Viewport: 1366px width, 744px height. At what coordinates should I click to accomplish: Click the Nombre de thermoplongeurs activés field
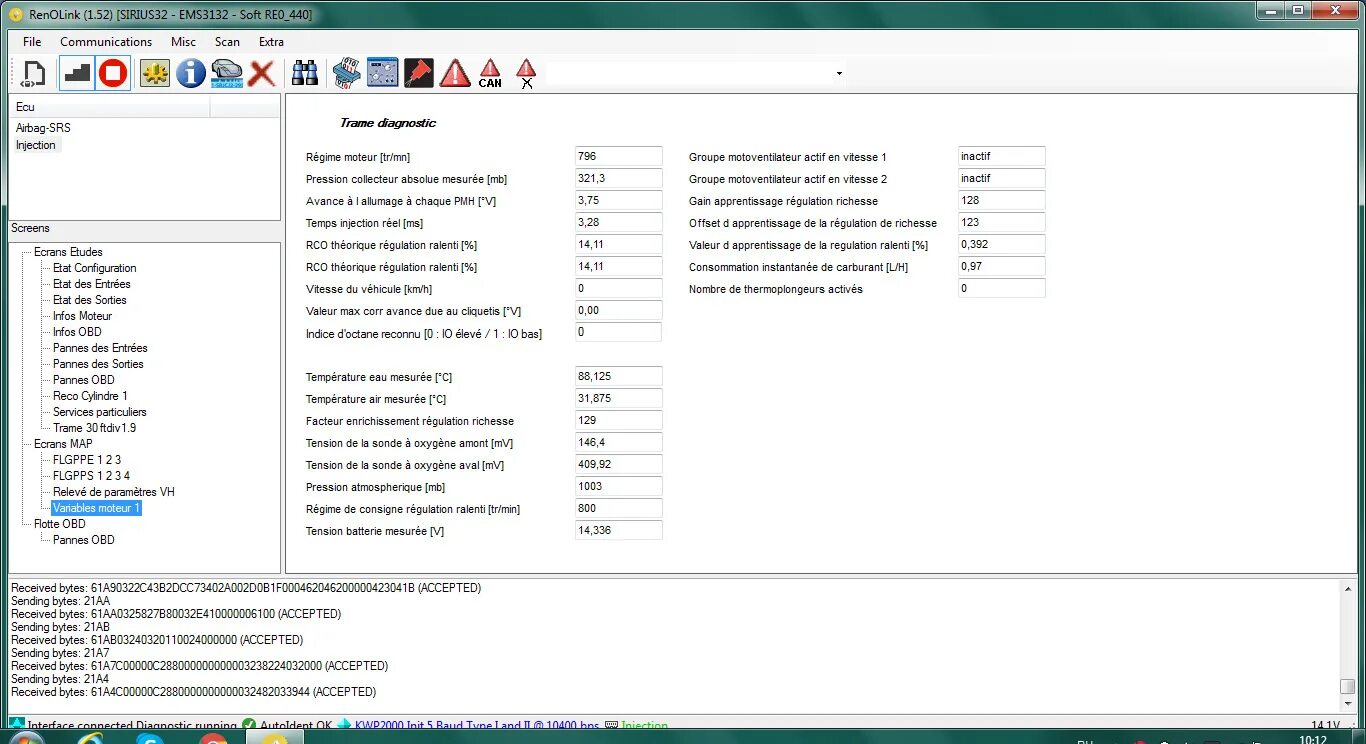click(x=1002, y=288)
